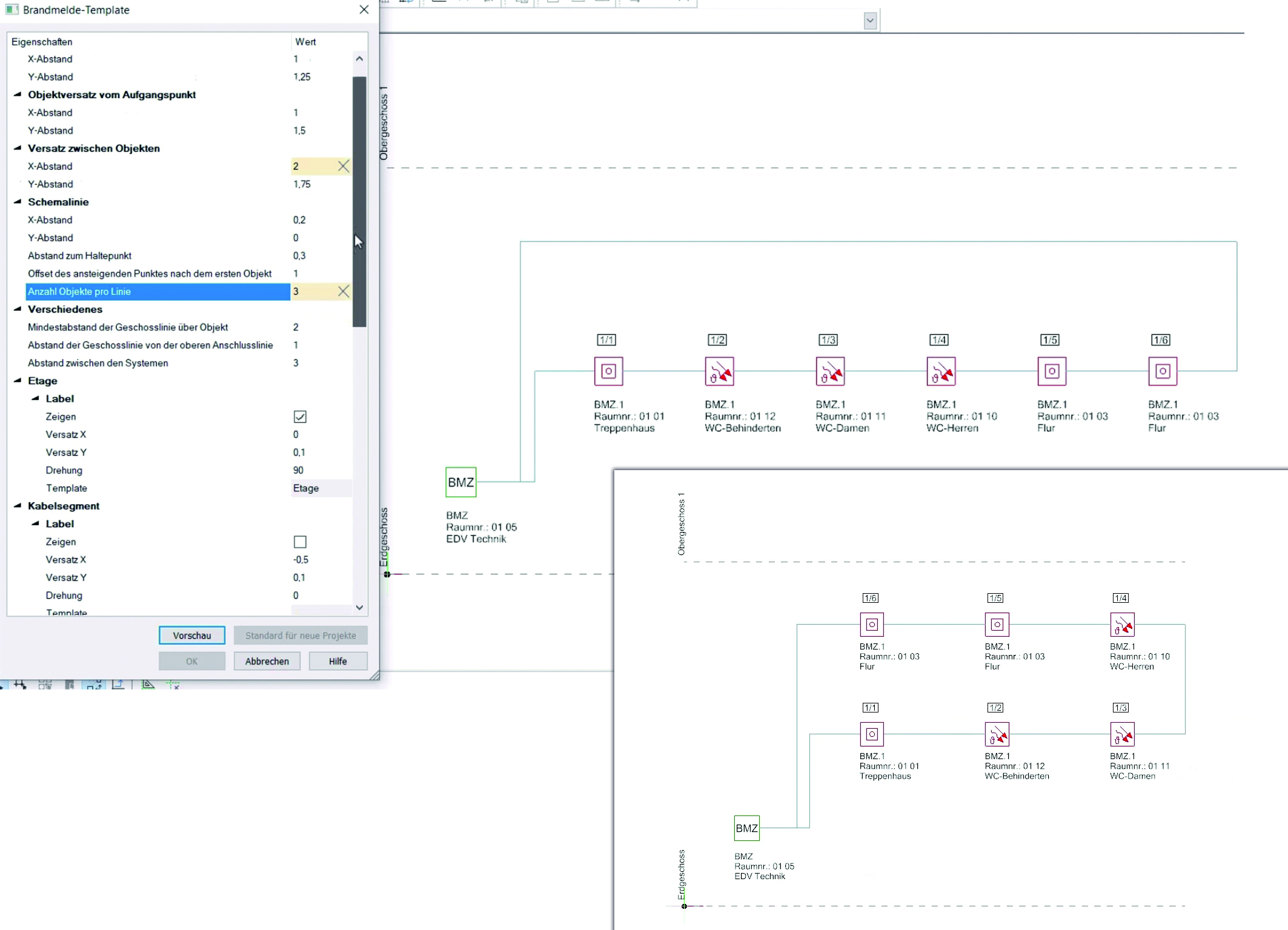Clear the Anzahl Objekte pro Linie value
This screenshot has height=930, width=1288.
(x=343, y=291)
